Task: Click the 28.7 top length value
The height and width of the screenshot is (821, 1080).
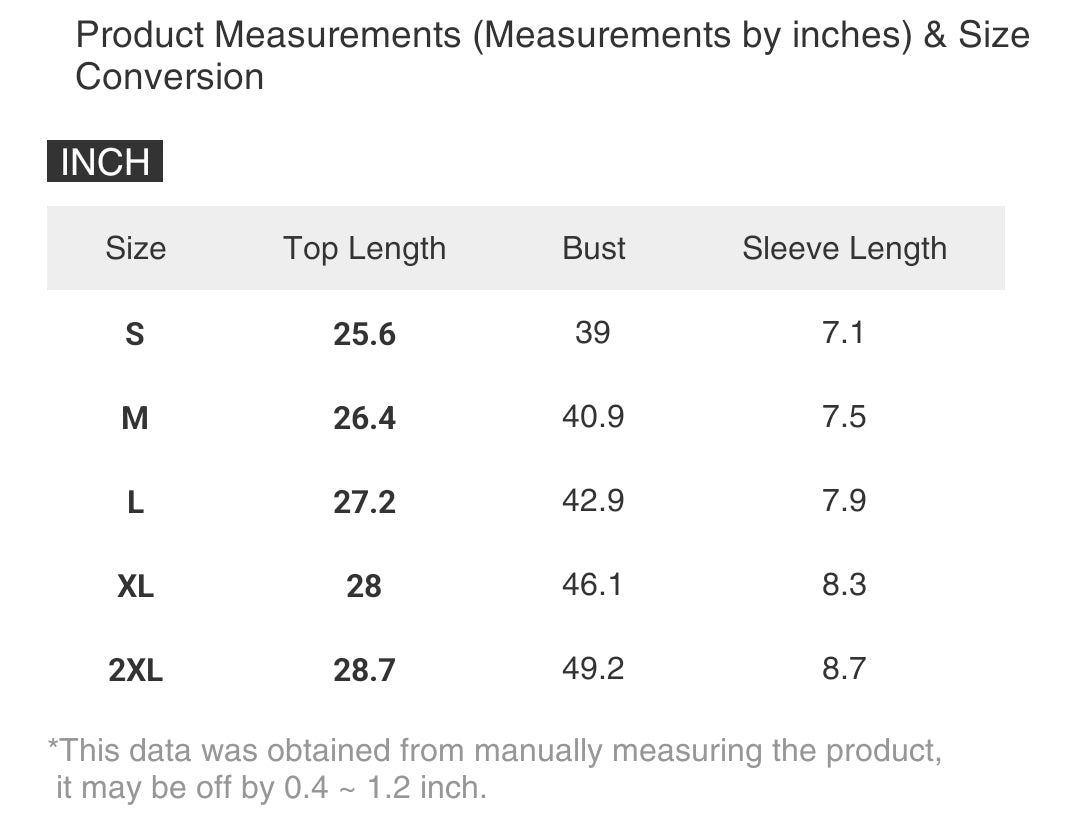Action: tap(364, 670)
